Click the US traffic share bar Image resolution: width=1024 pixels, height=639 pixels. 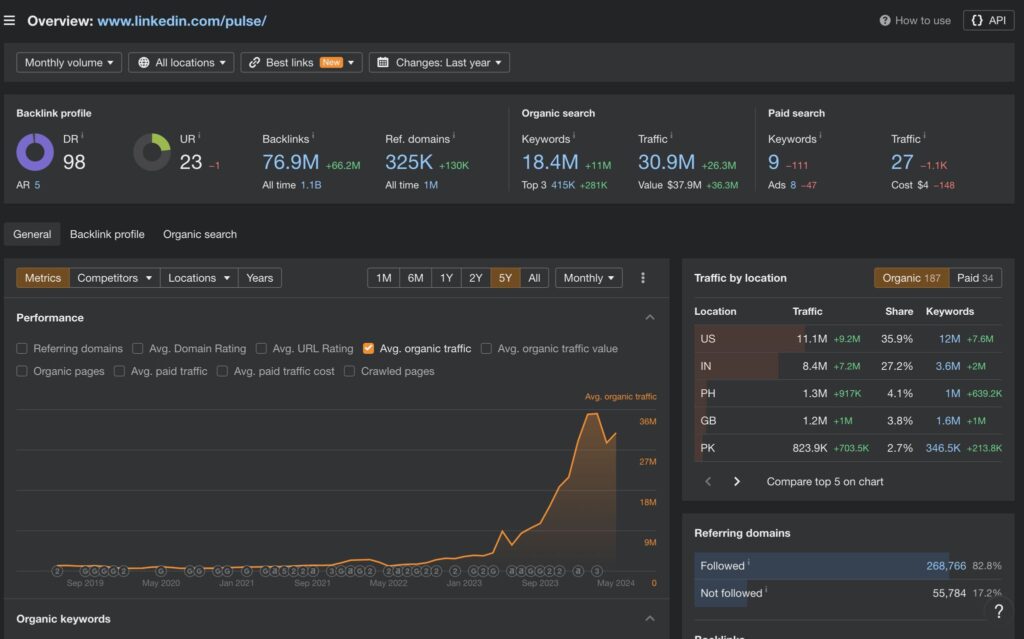[750, 338]
